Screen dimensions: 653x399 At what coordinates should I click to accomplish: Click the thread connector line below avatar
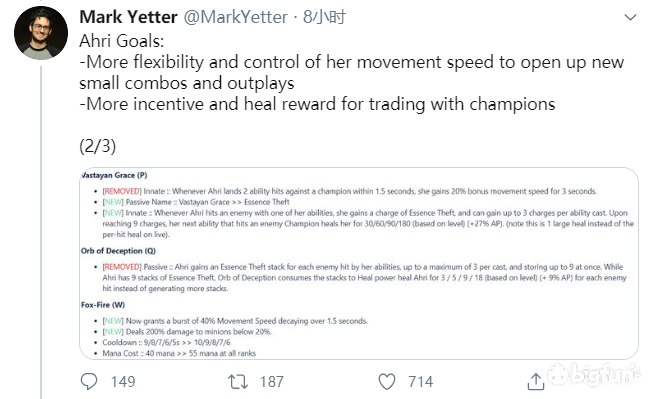coord(41,232)
